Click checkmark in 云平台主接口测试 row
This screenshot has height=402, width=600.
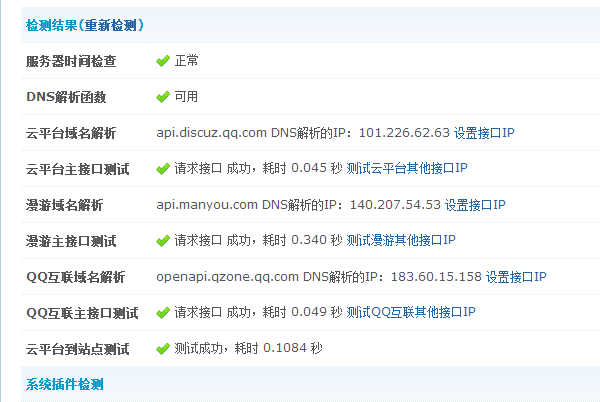163,169
